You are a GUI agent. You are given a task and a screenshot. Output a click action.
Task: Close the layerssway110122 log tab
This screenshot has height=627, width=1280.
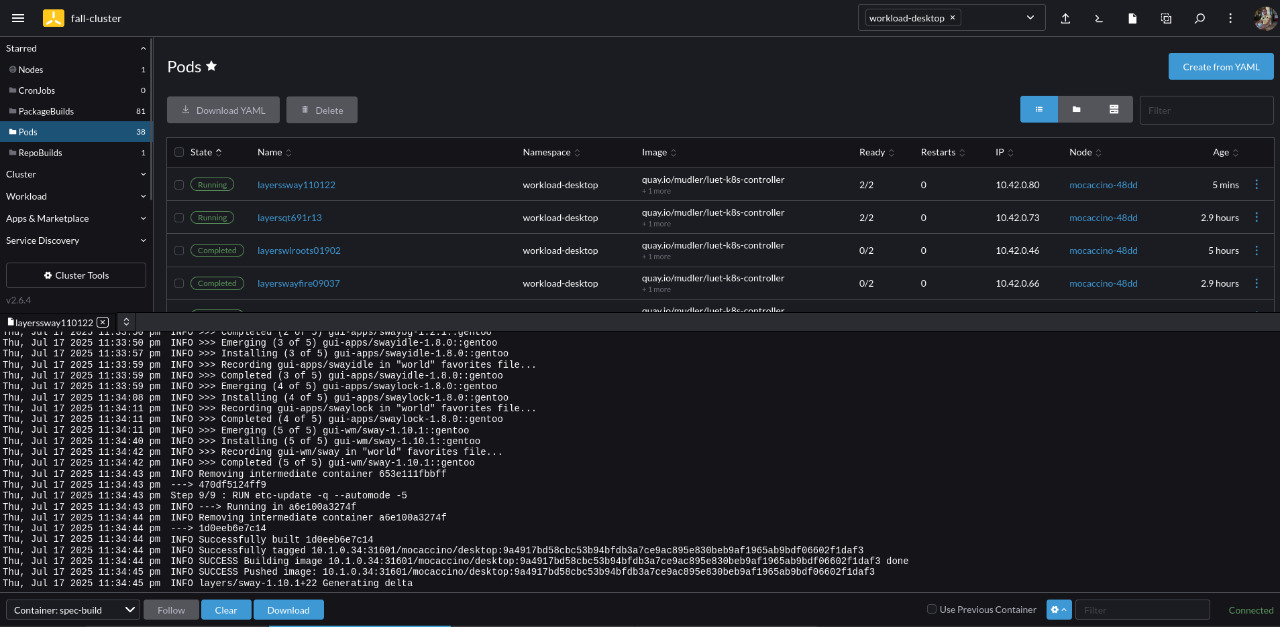103,322
